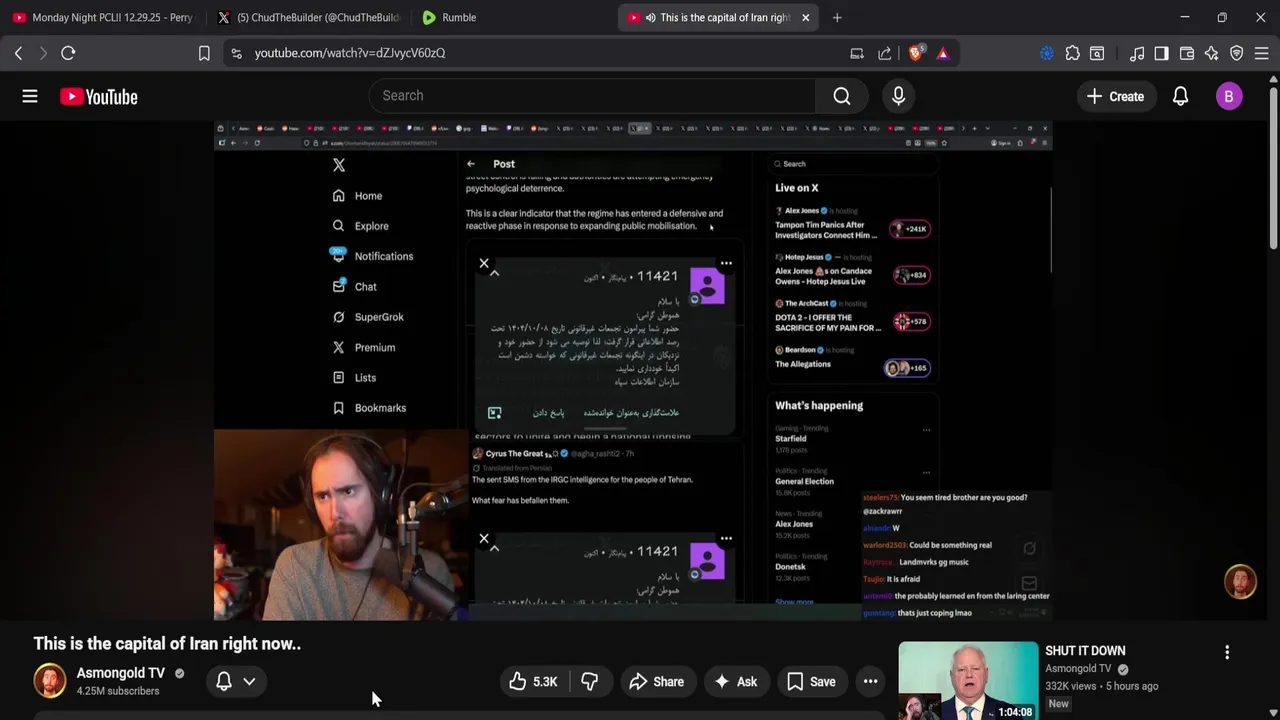This screenshot has height=720, width=1280.
Task: Open Brave VPN shield icon
Action: pos(1237,53)
